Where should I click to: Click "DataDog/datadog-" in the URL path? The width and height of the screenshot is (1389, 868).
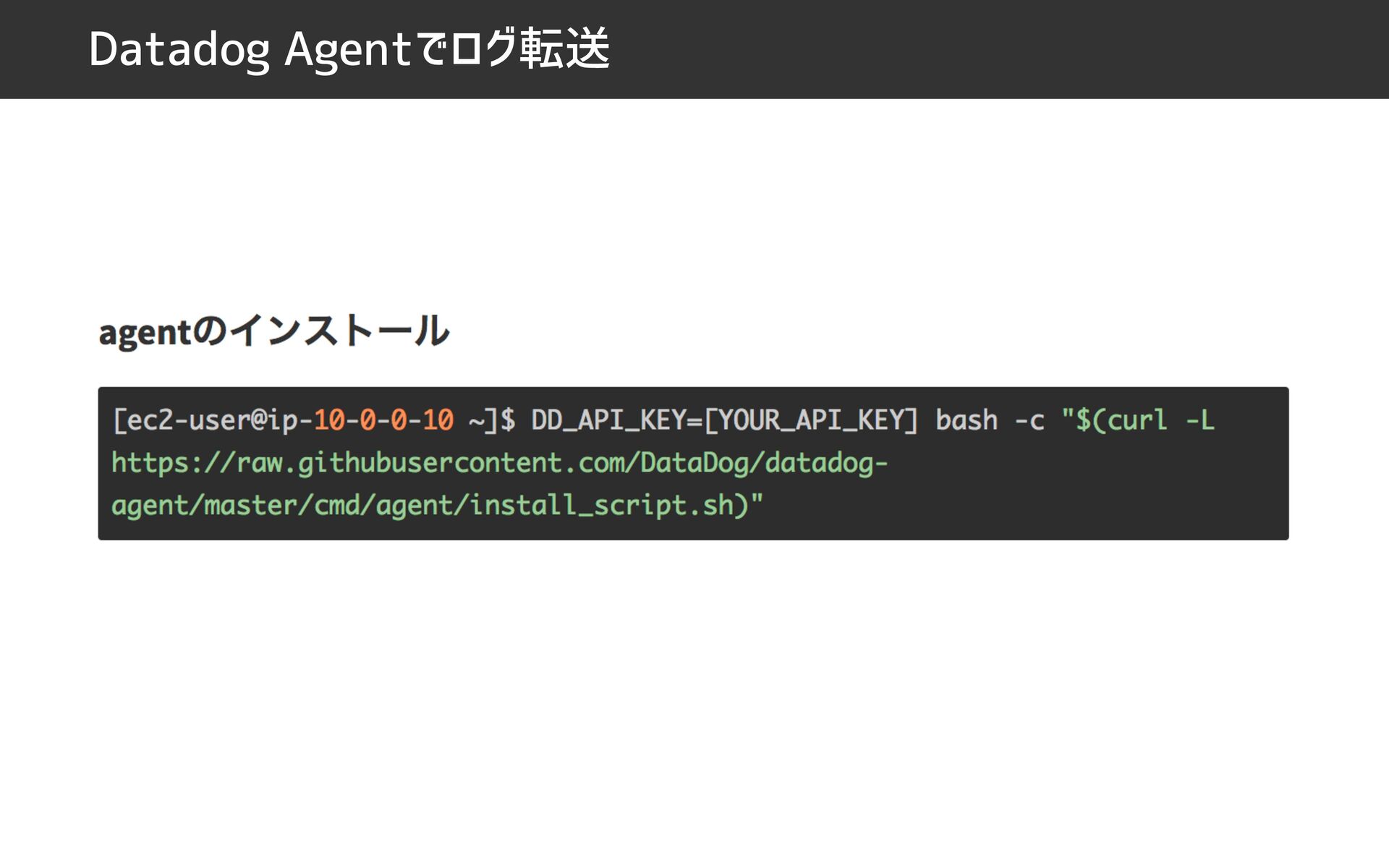764,464
